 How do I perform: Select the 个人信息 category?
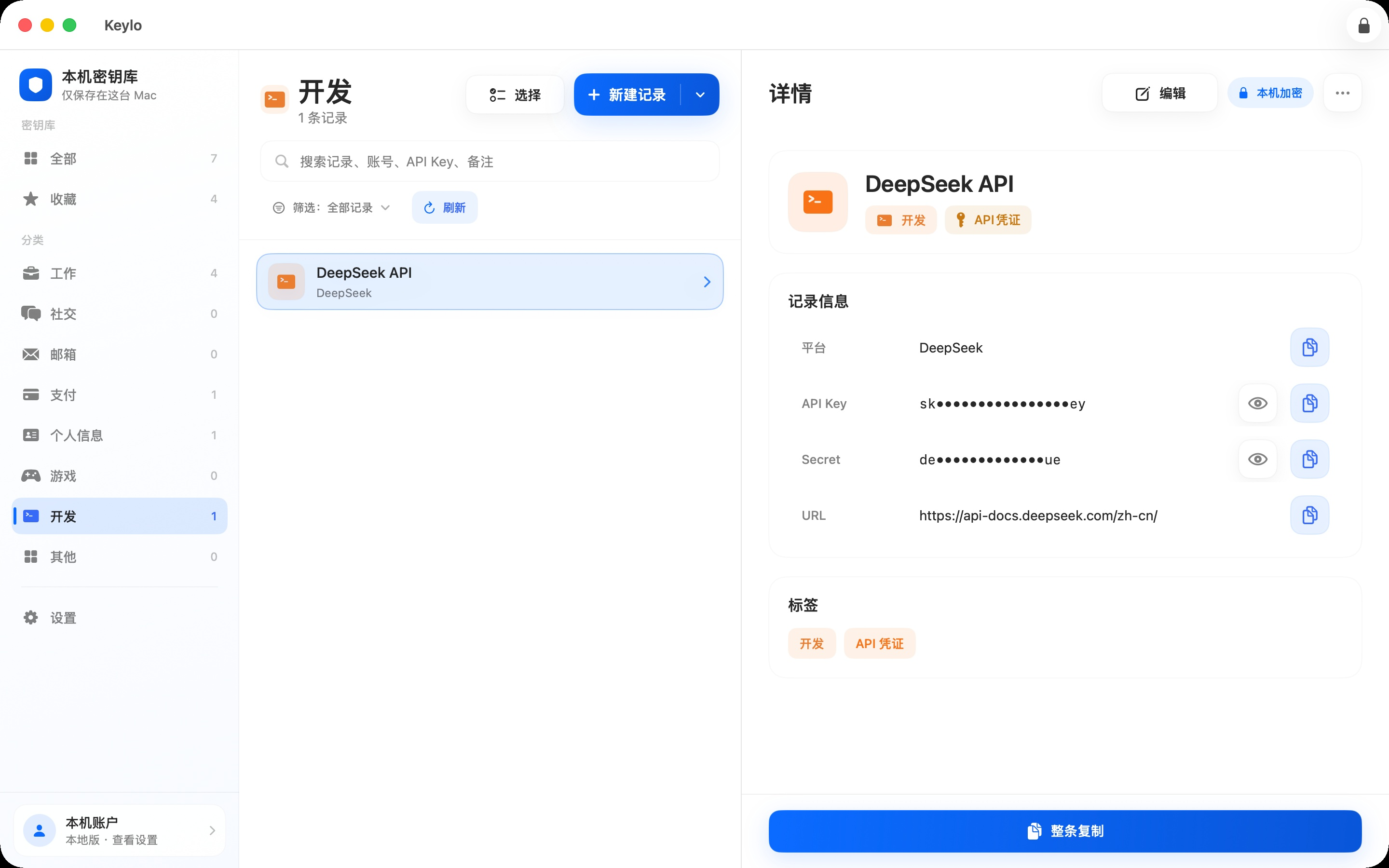pyautogui.click(x=120, y=435)
